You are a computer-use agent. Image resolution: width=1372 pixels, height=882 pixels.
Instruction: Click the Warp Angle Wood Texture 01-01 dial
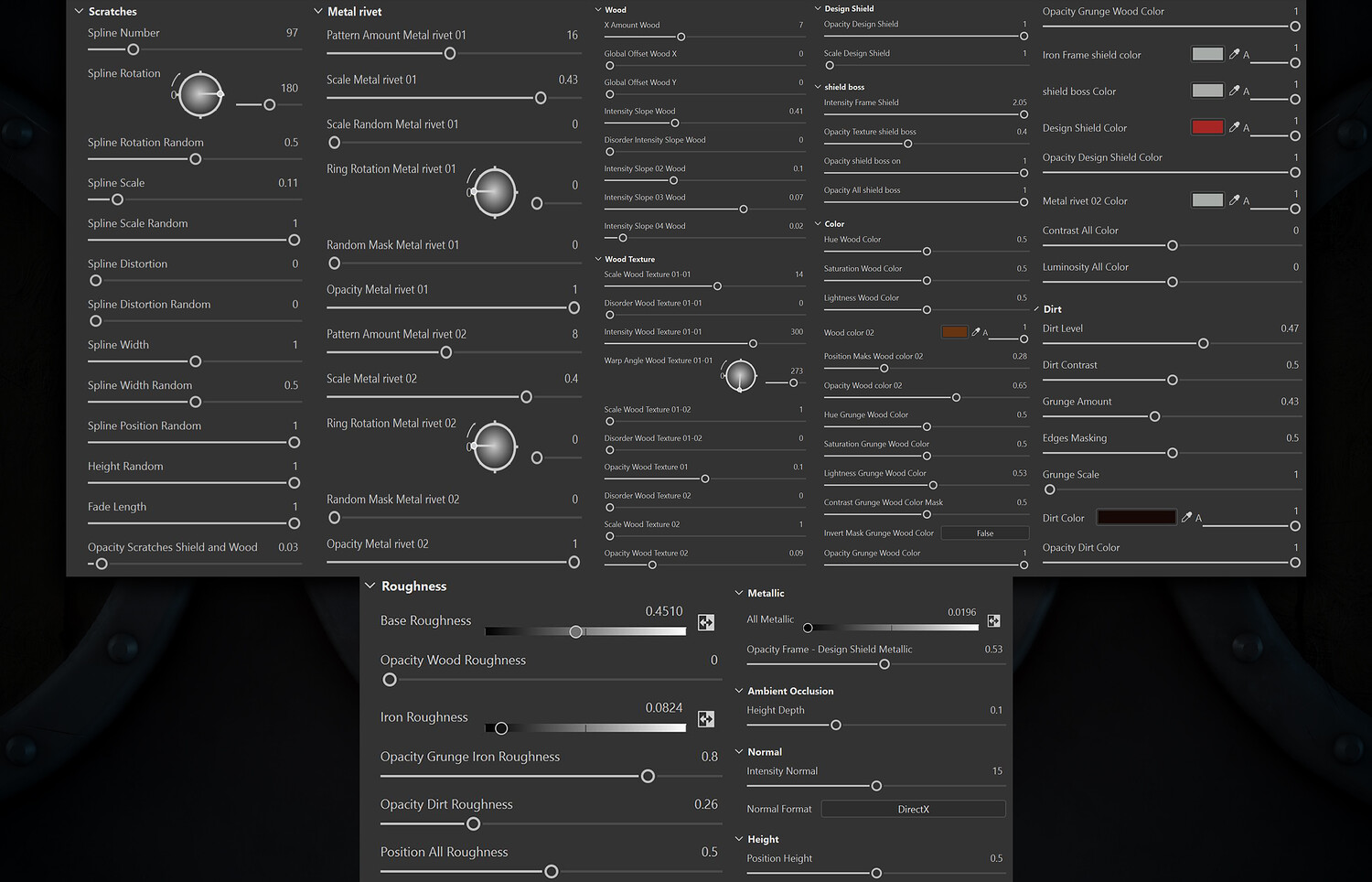coord(740,375)
